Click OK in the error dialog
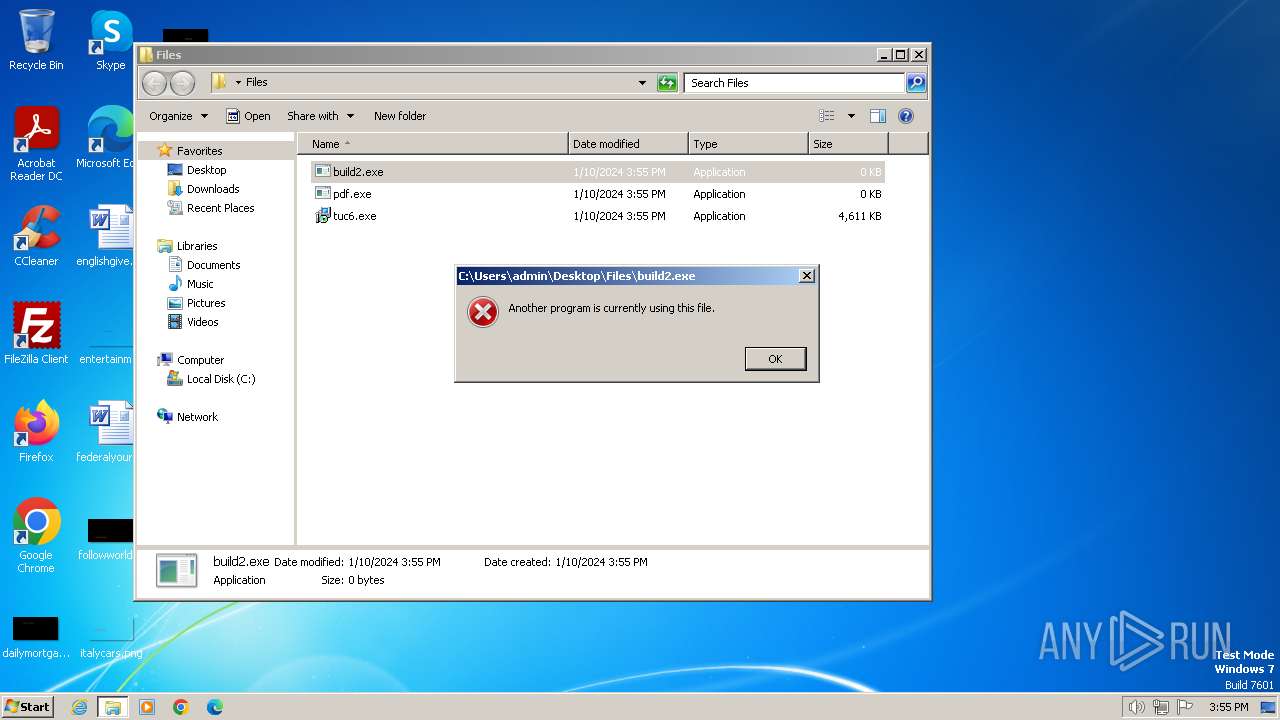The height and width of the screenshot is (720, 1280). pyautogui.click(x=775, y=359)
